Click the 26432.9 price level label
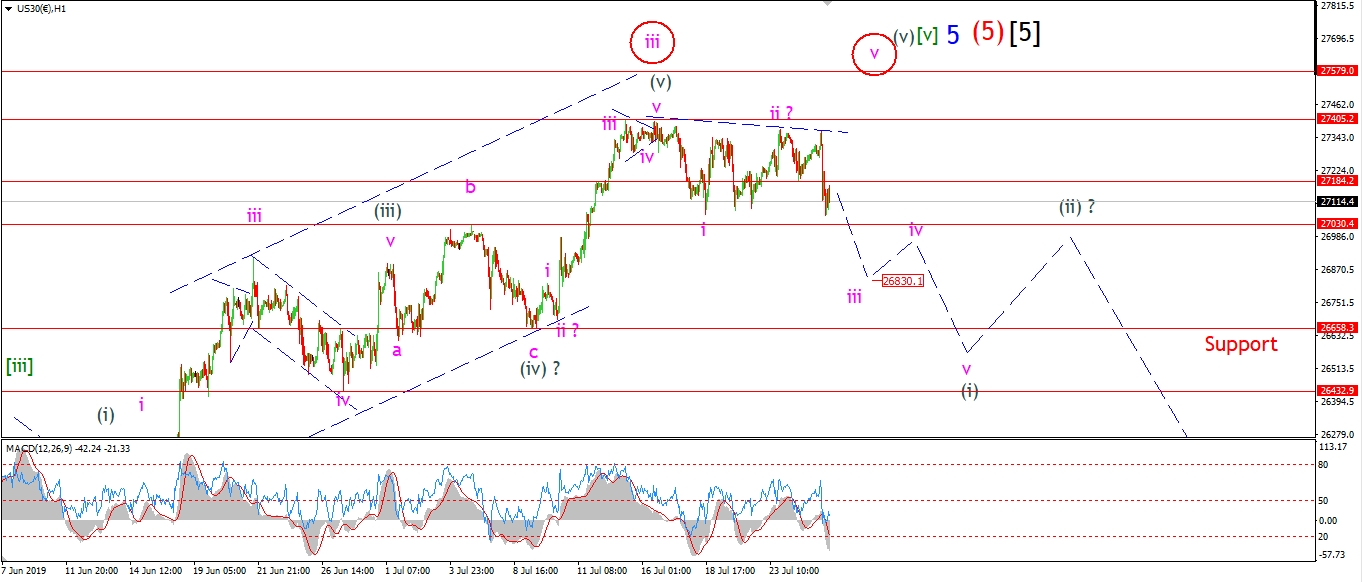Viewport: 1363px width, 582px height. coord(1337,391)
